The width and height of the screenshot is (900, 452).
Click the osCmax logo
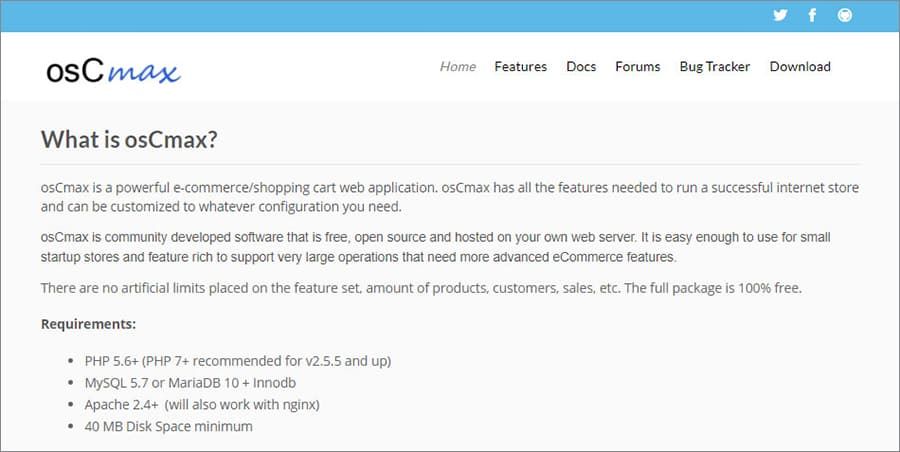coord(113,71)
